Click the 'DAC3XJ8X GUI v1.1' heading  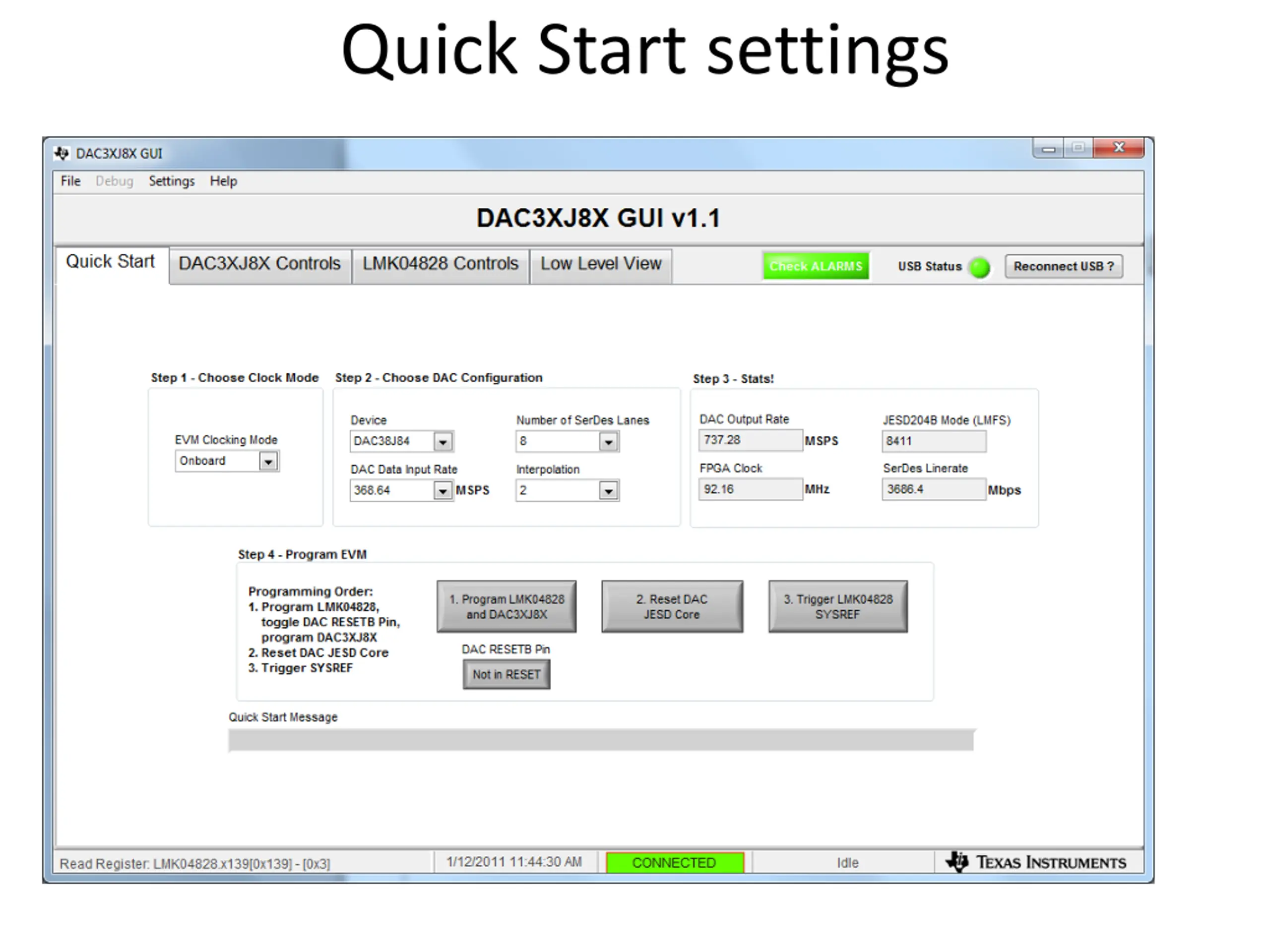pos(598,218)
